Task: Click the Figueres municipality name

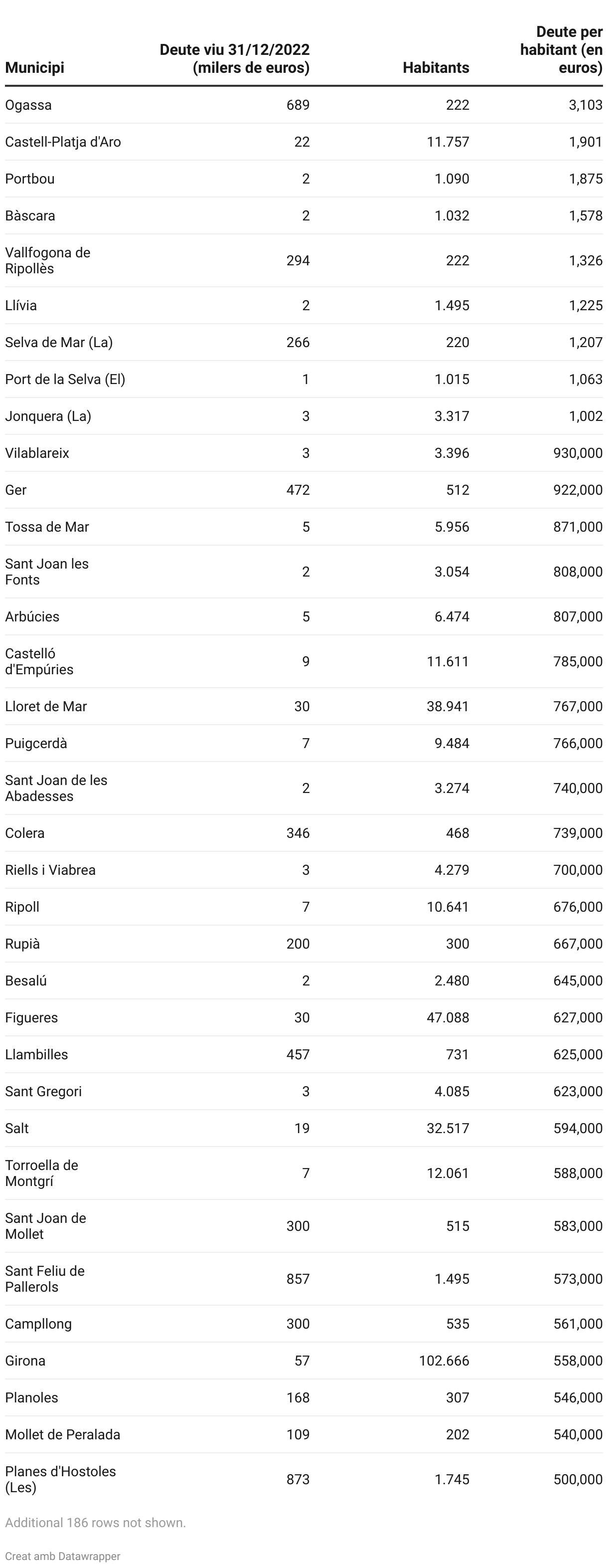Action: point(31,1017)
